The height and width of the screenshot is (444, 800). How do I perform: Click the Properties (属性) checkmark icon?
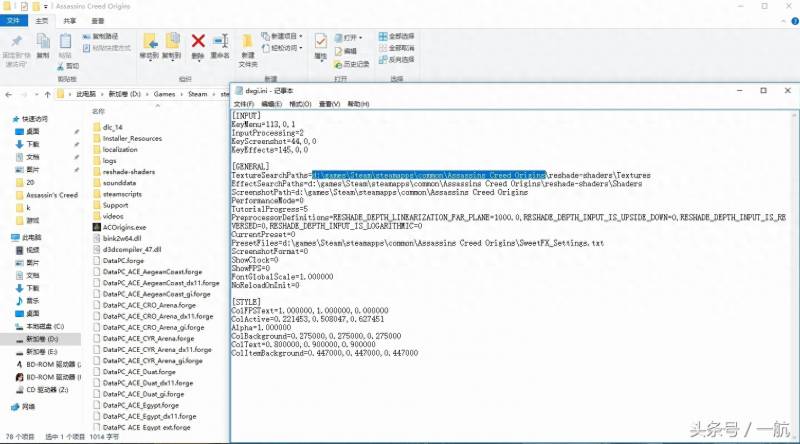[320, 41]
